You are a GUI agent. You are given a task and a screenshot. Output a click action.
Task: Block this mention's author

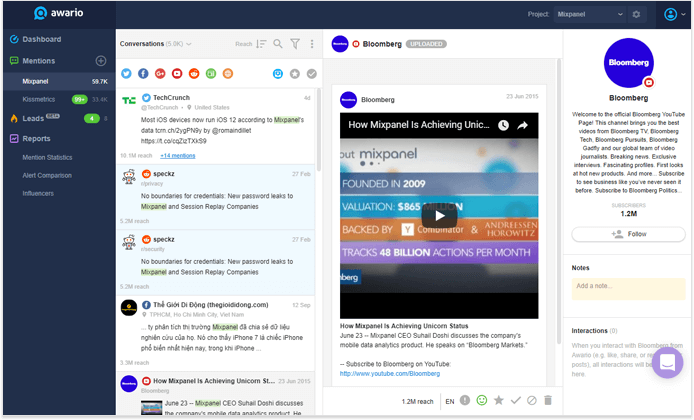532,400
